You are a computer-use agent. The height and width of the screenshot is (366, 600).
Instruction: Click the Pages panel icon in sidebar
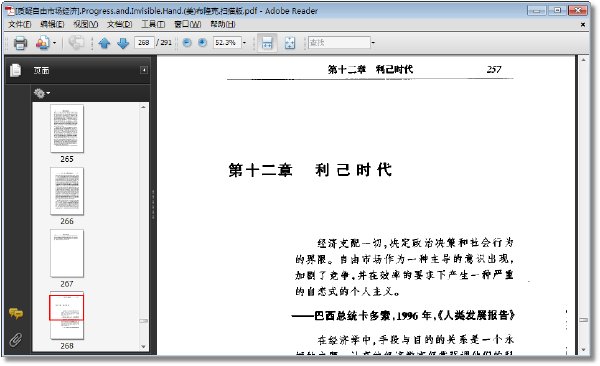pyautogui.click(x=16, y=70)
